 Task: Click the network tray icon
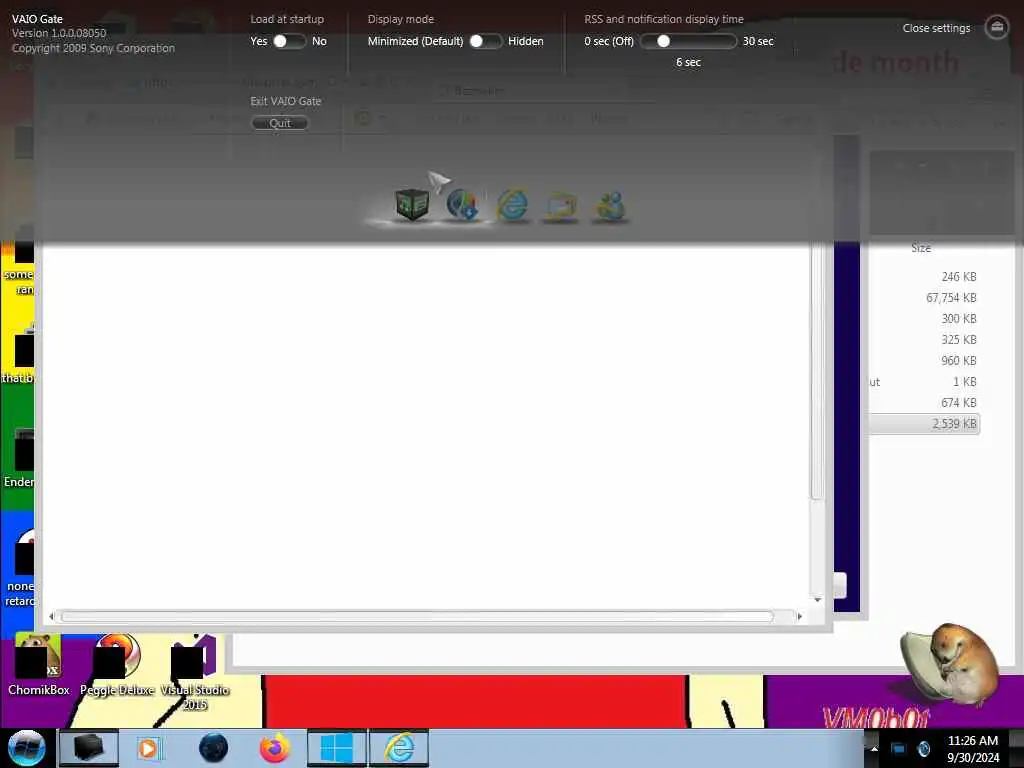pos(898,748)
